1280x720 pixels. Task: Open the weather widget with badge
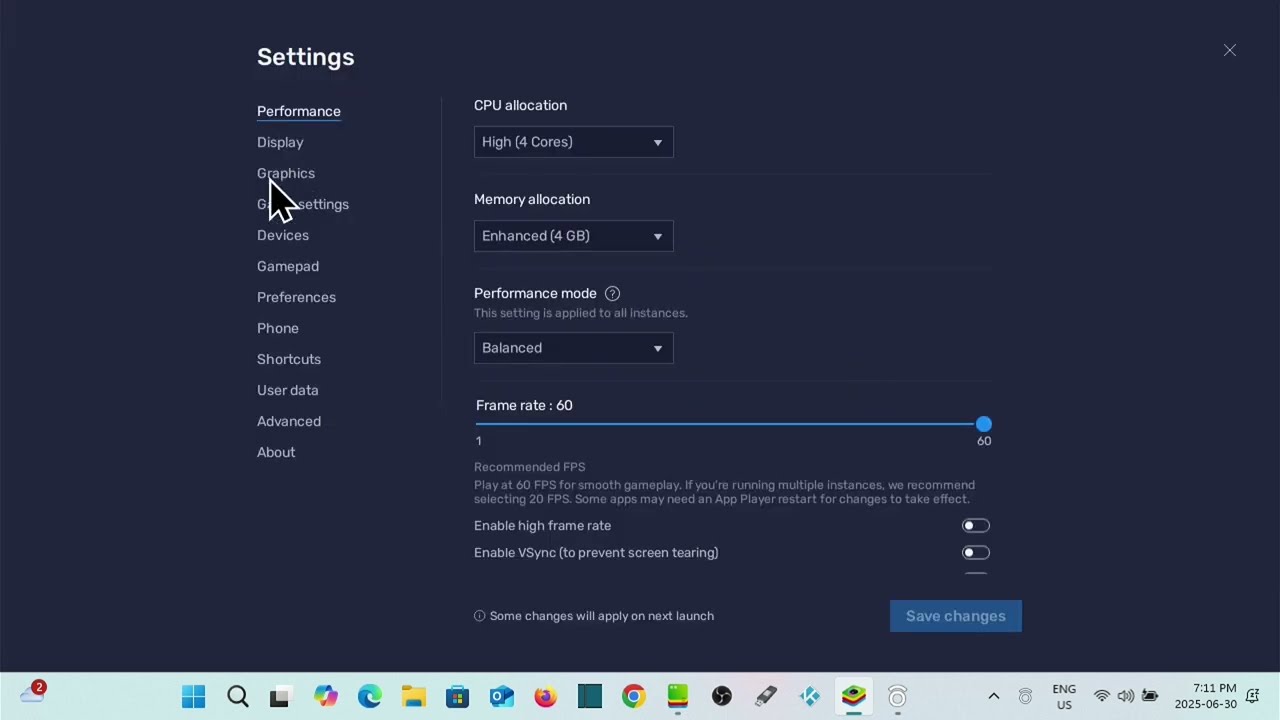(x=32, y=692)
